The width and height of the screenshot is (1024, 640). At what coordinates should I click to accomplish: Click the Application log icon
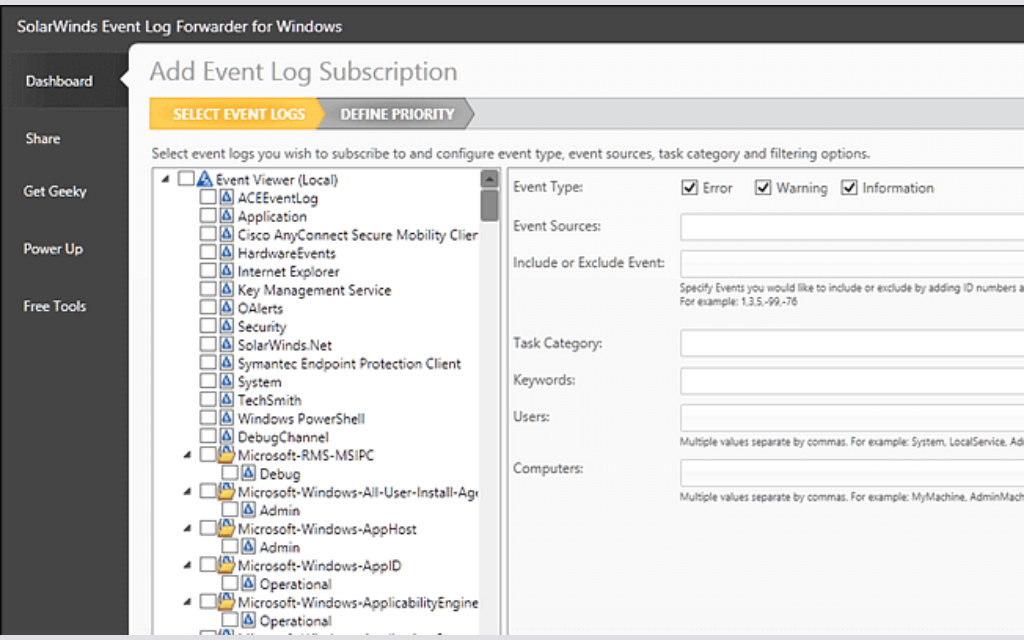[x=226, y=217]
